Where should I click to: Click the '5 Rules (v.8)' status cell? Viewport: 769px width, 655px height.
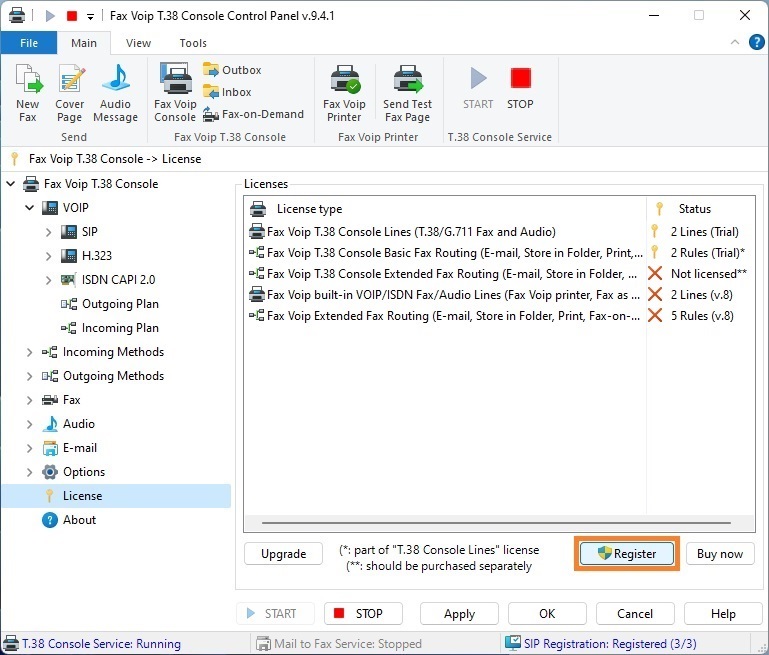point(702,316)
